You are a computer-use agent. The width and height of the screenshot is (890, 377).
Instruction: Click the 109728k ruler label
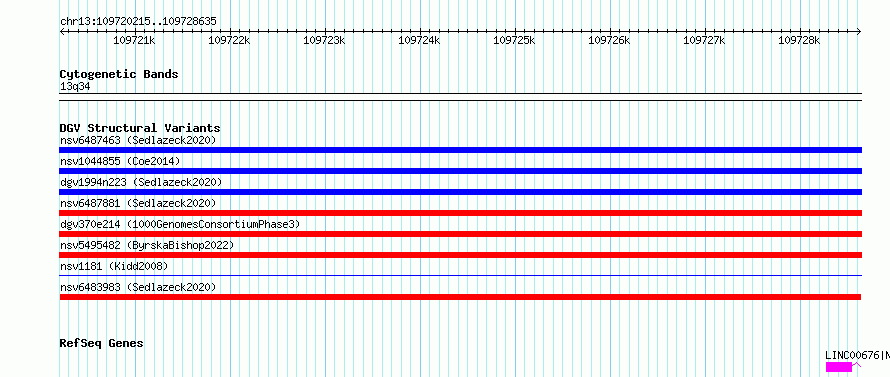799,40
